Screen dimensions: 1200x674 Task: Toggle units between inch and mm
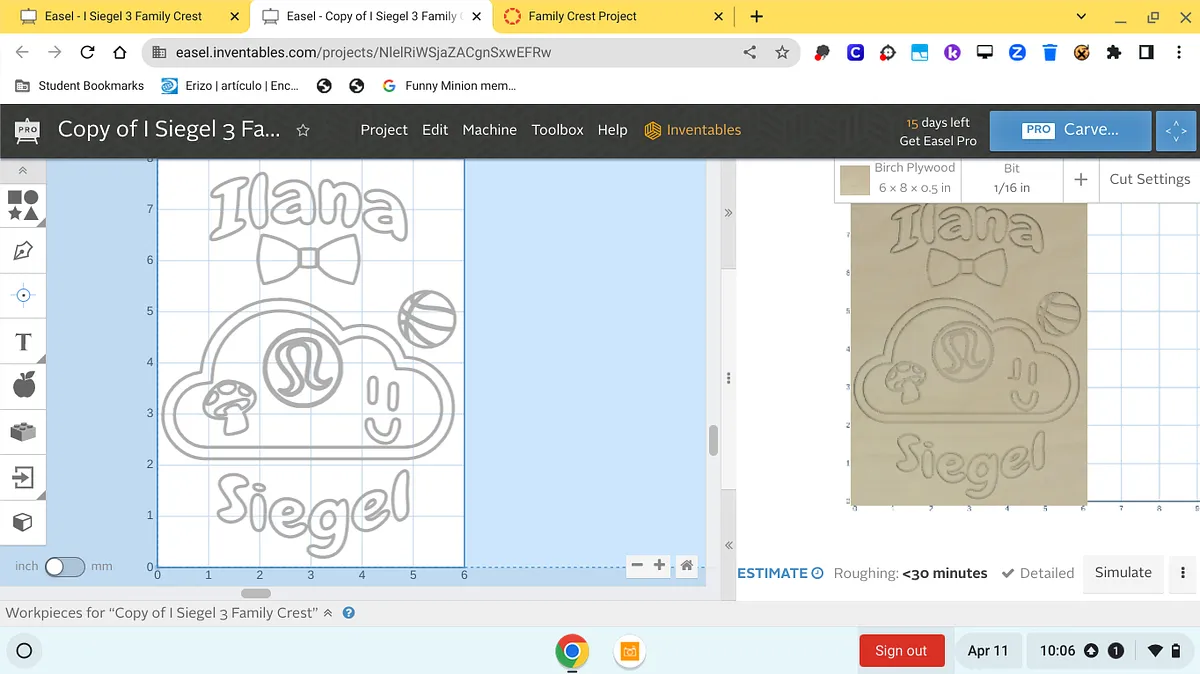pos(65,566)
